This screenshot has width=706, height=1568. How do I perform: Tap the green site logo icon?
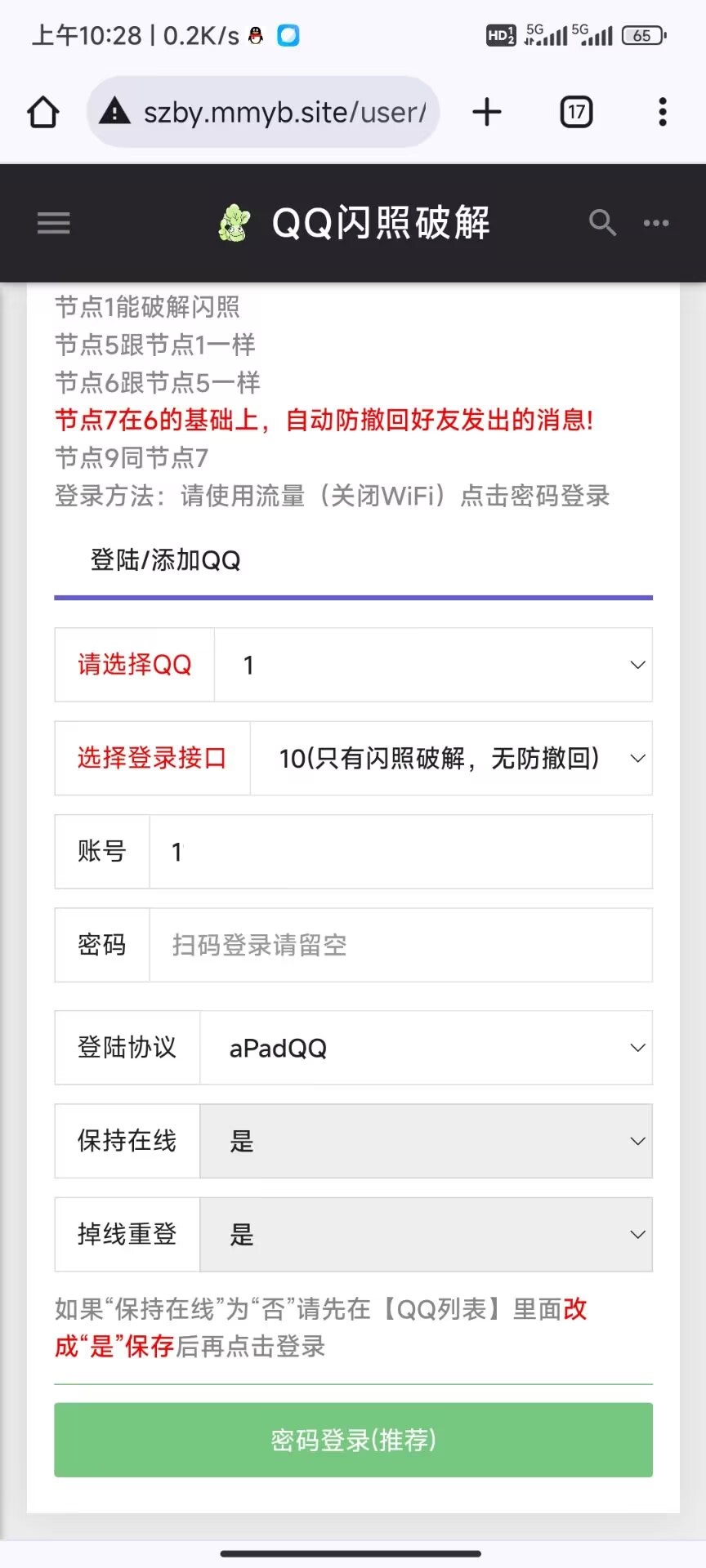click(235, 223)
